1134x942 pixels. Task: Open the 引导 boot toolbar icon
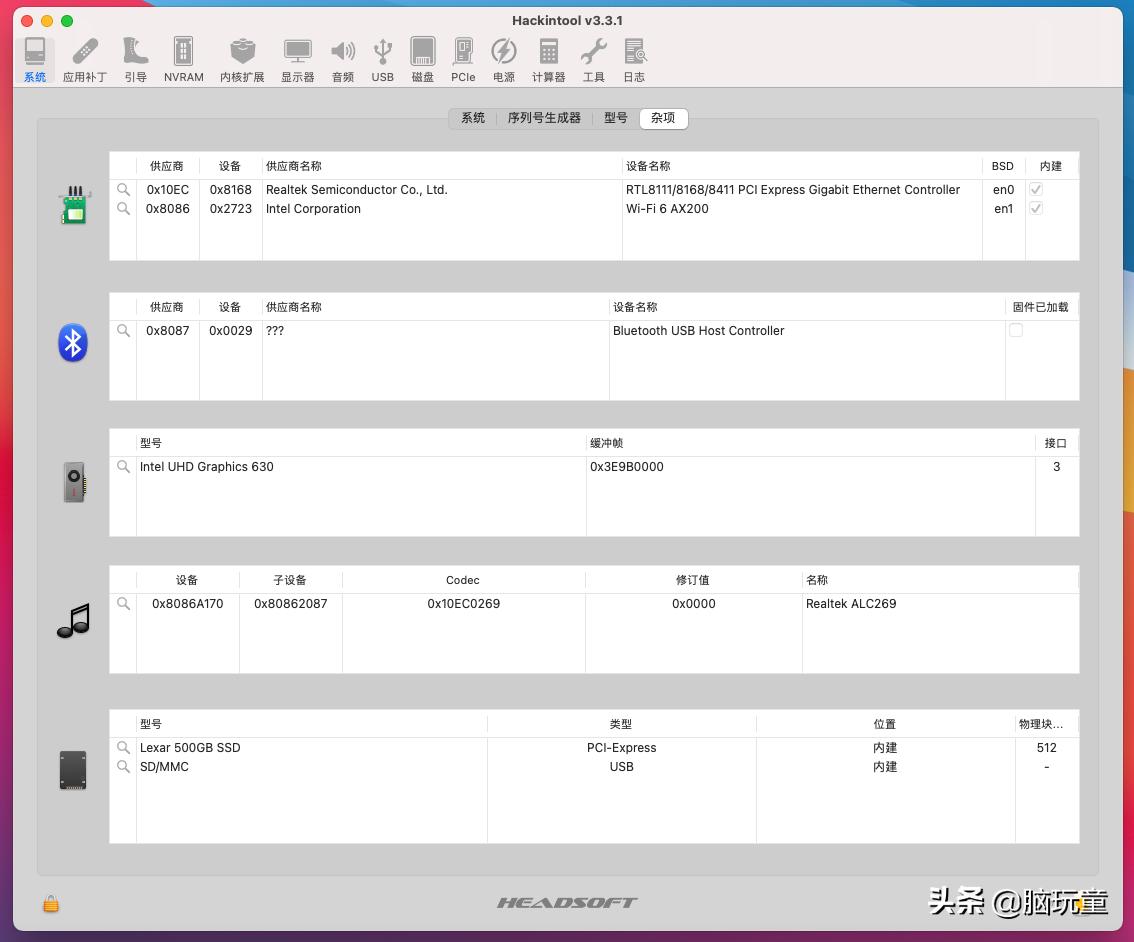[x=135, y=60]
